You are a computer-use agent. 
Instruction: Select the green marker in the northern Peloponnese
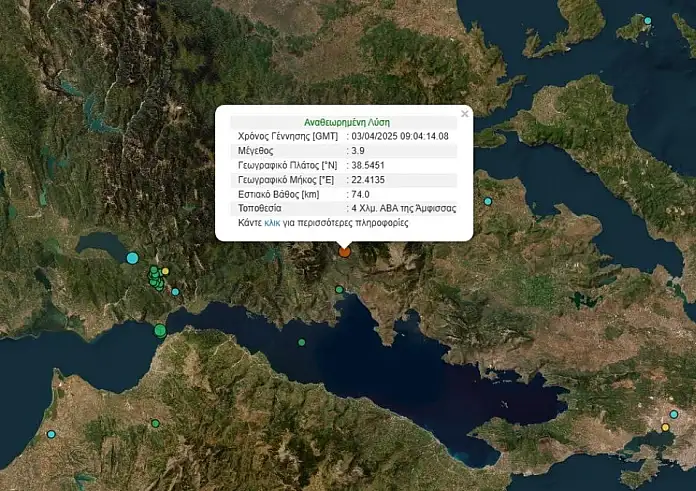coord(156,424)
